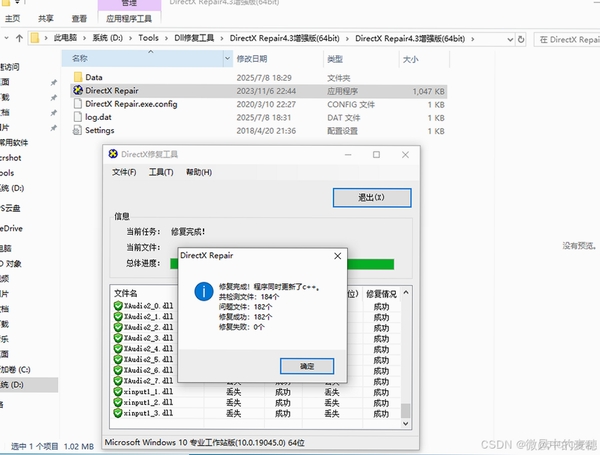The image size is (600, 455).
Task: Click the blue info icon in the dialog
Action: click(x=204, y=292)
